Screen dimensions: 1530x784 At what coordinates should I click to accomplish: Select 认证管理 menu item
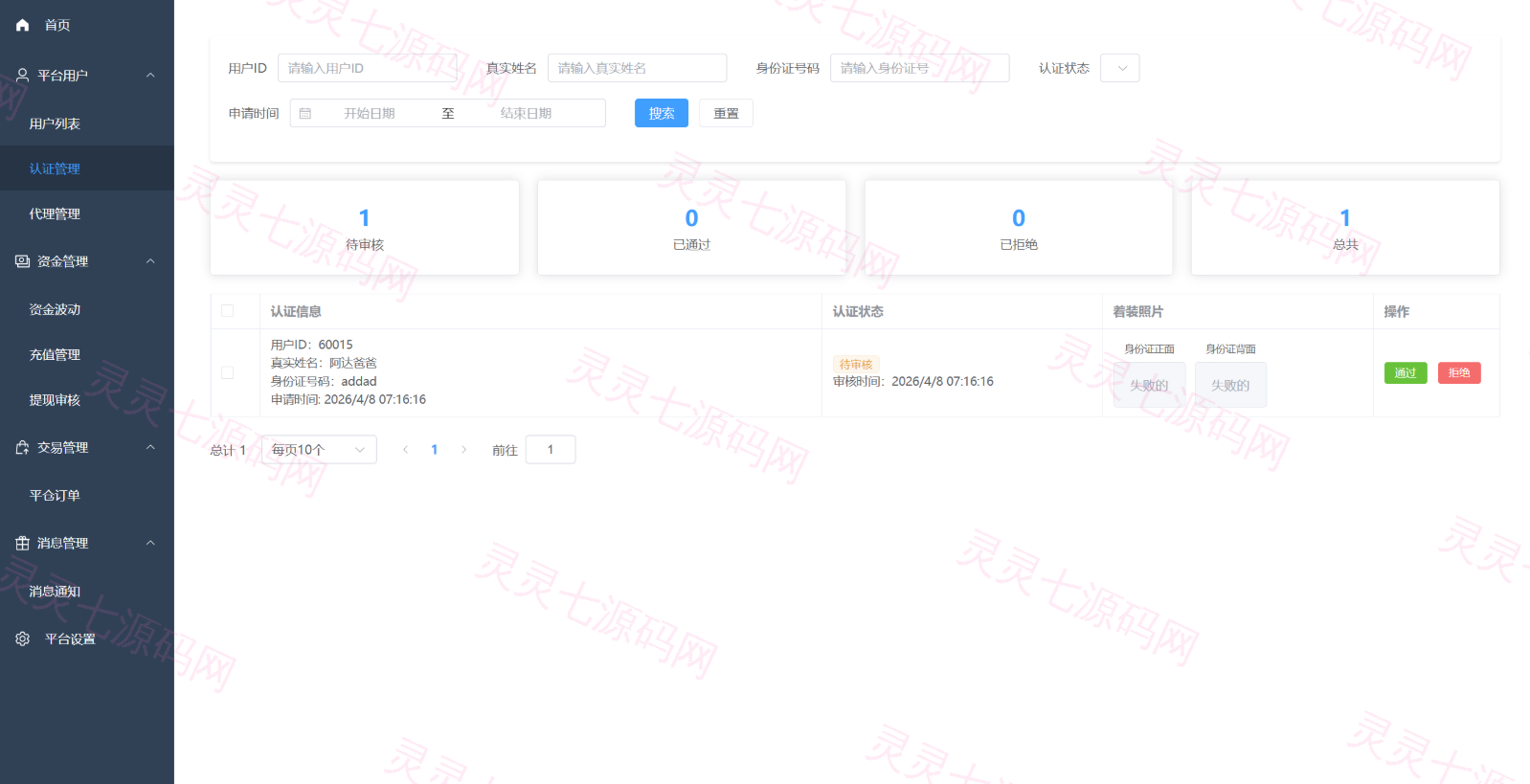pos(87,168)
